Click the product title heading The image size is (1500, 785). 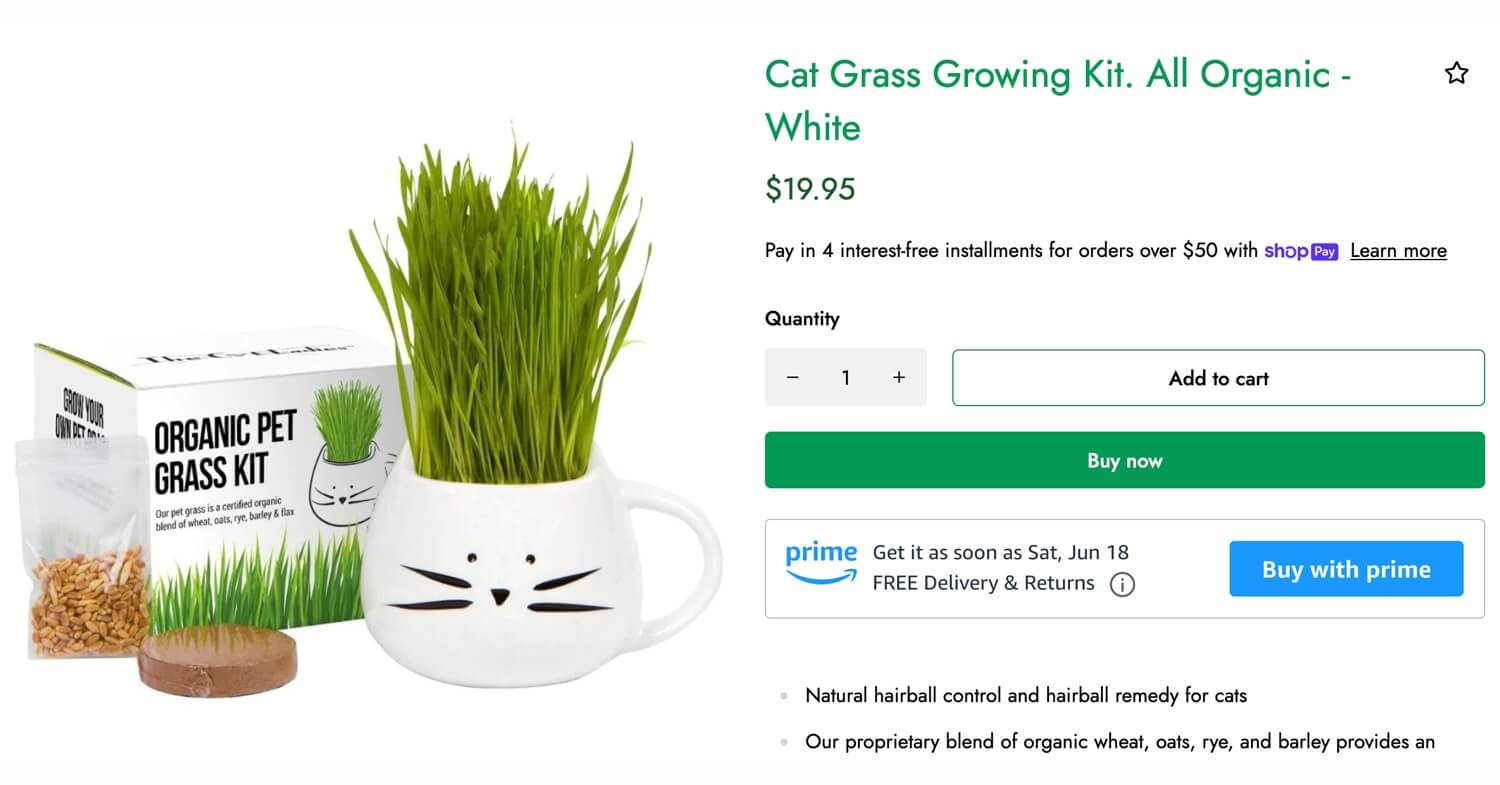pyautogui.click(x=1058, y=100)
